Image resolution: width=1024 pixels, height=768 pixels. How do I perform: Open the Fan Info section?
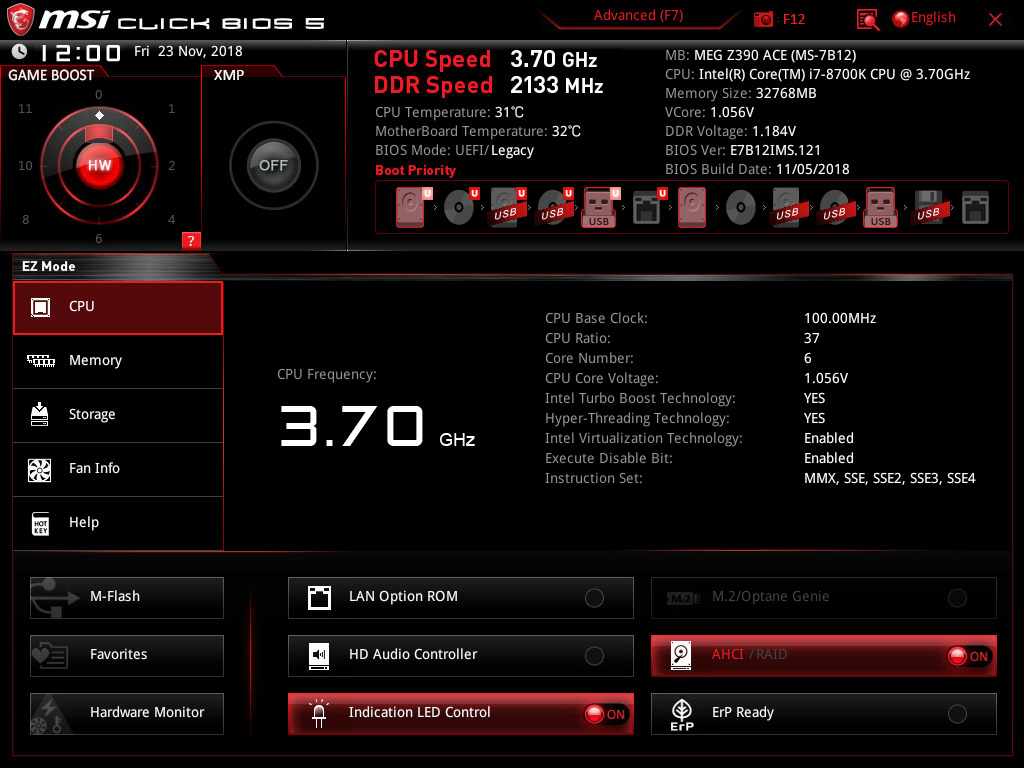[118, 470]
